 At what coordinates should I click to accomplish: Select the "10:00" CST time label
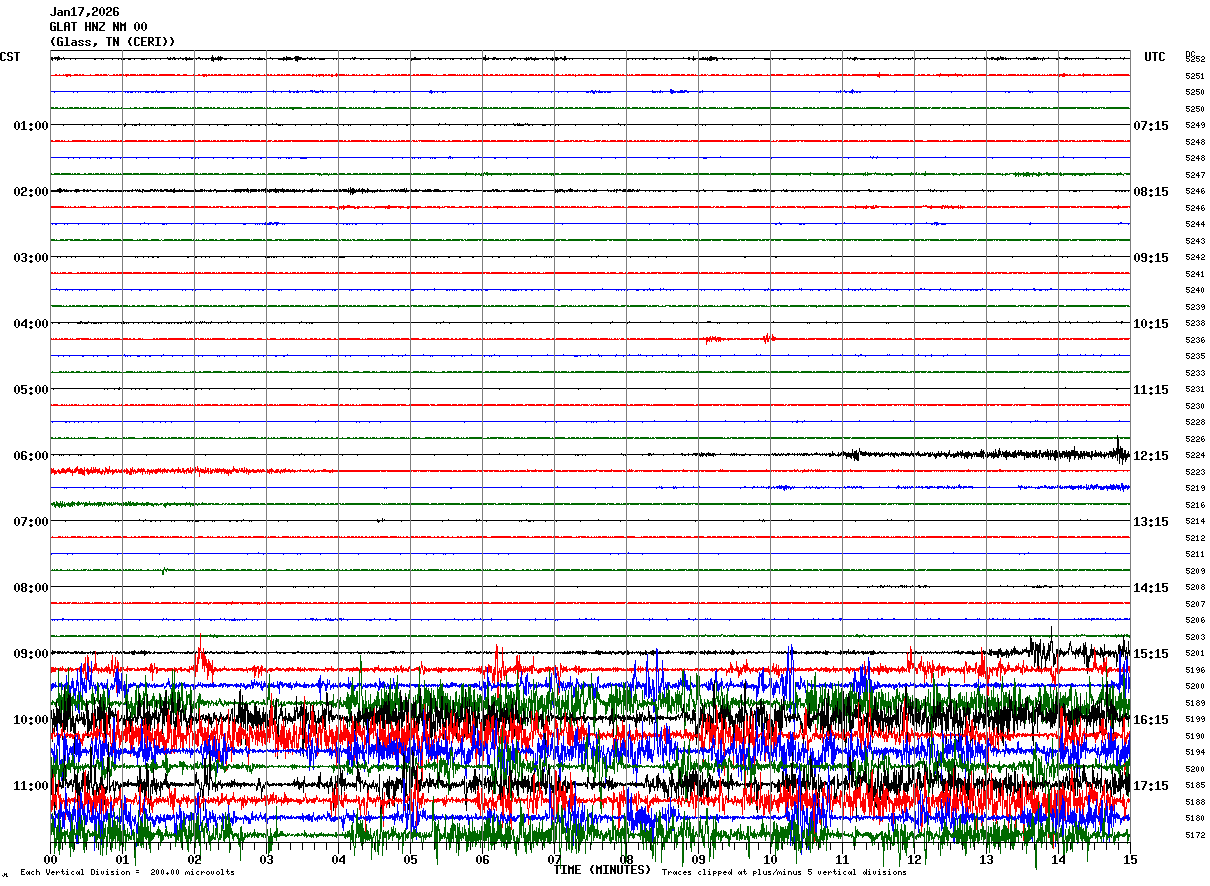coord(31,720)
